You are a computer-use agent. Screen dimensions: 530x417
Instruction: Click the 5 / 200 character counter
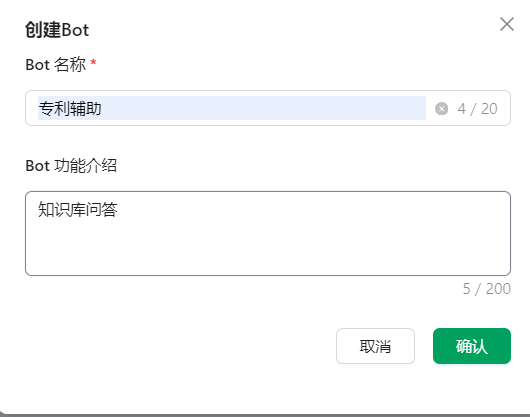[x=486, y=289]
